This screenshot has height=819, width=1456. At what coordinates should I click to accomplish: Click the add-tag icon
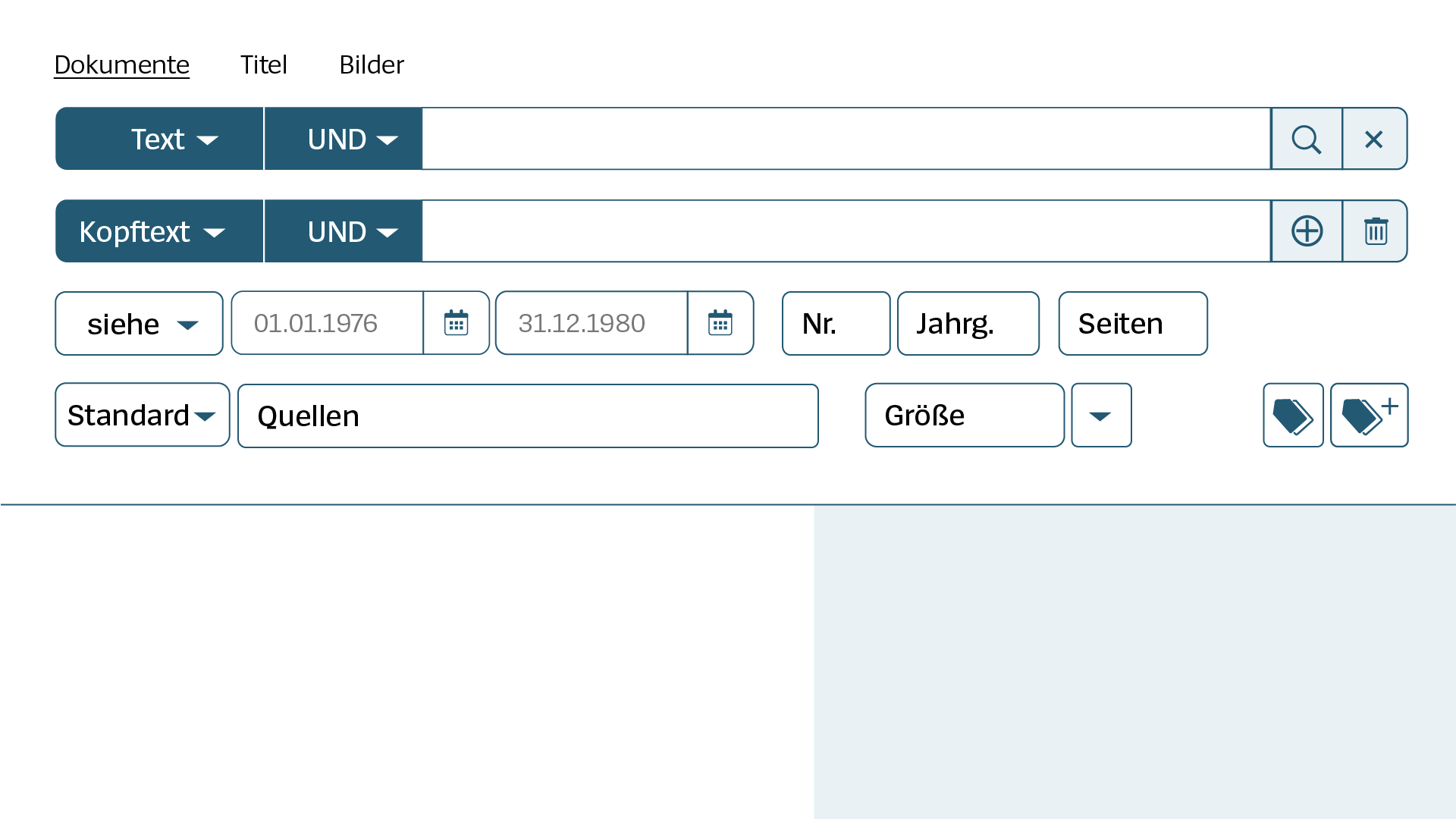(1369, 415)
